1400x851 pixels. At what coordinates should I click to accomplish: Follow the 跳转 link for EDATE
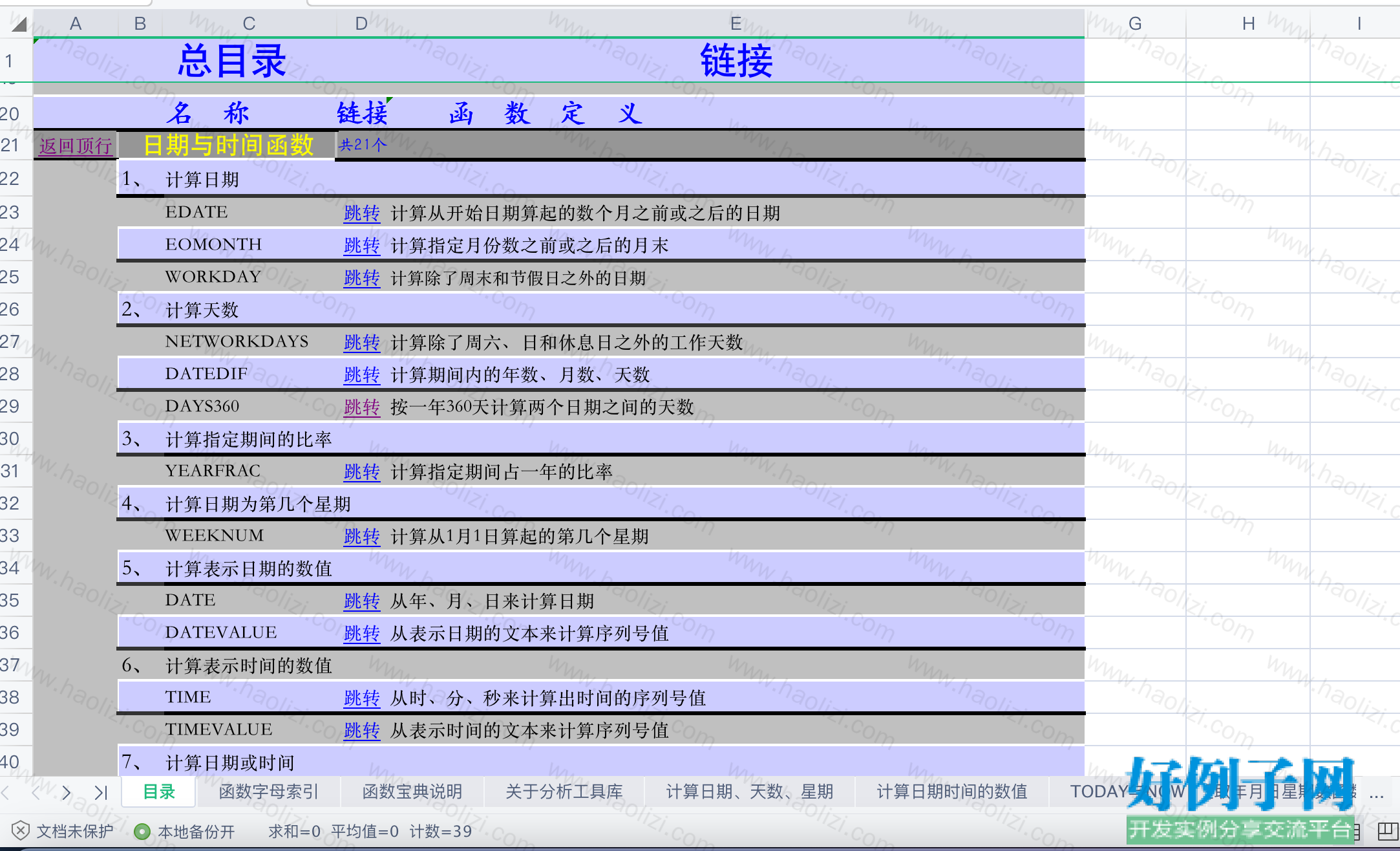(x=362, y=213)
